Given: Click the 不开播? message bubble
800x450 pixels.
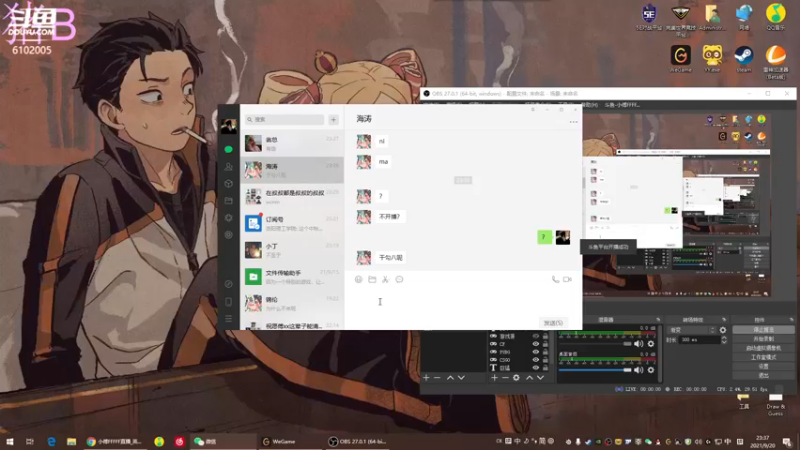Looking at the screenshot, I should pyautogui.click(x=390, y=217).
